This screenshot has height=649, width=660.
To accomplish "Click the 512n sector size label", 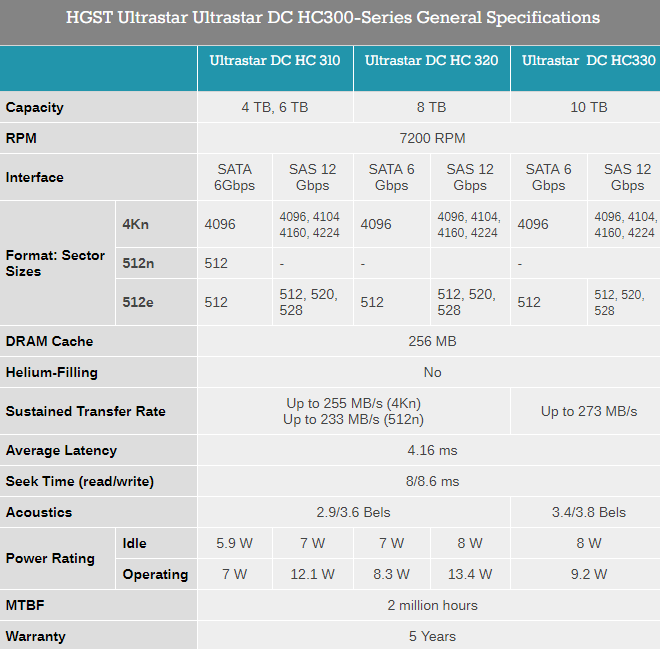I will [x=139, y=264].
